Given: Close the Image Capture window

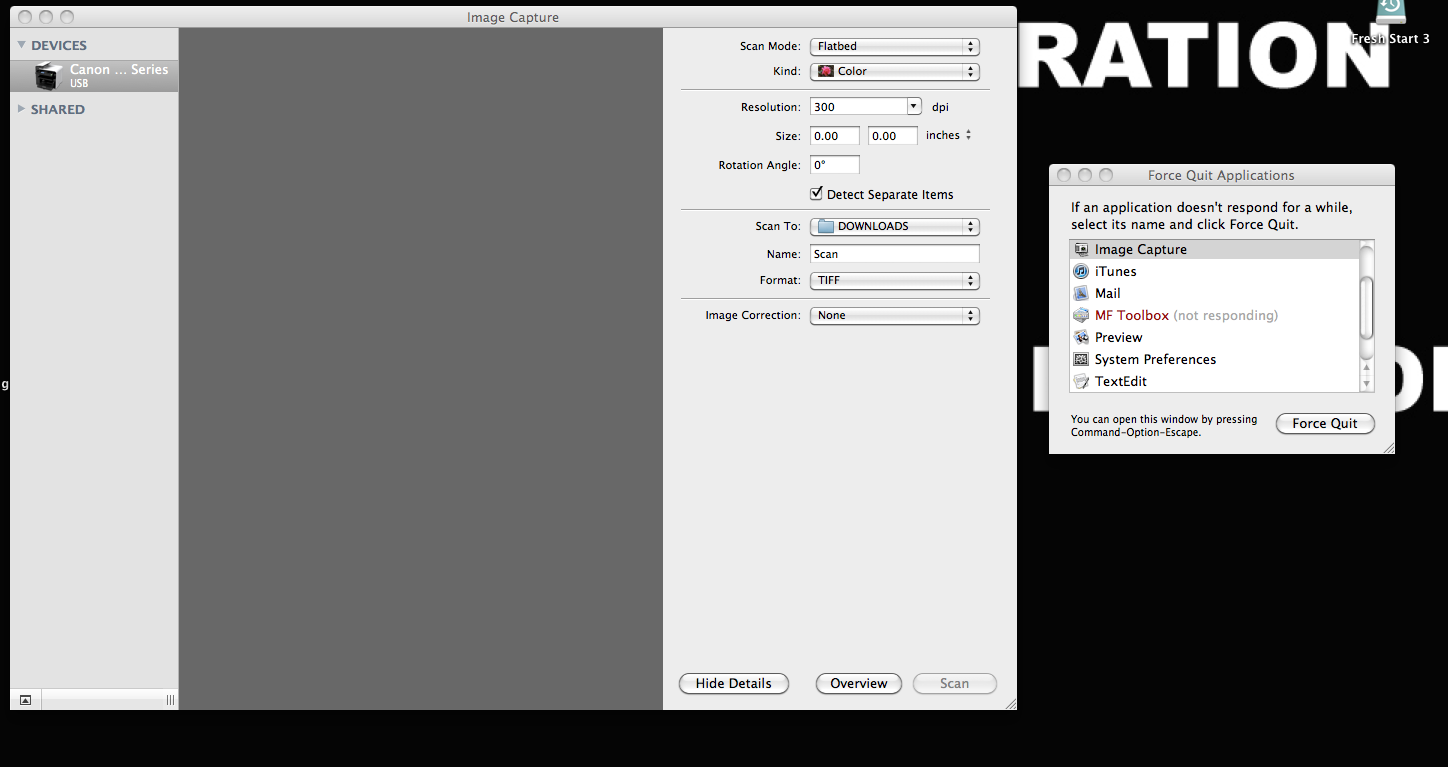Looking at the screenshot, I should click(25, 17).
